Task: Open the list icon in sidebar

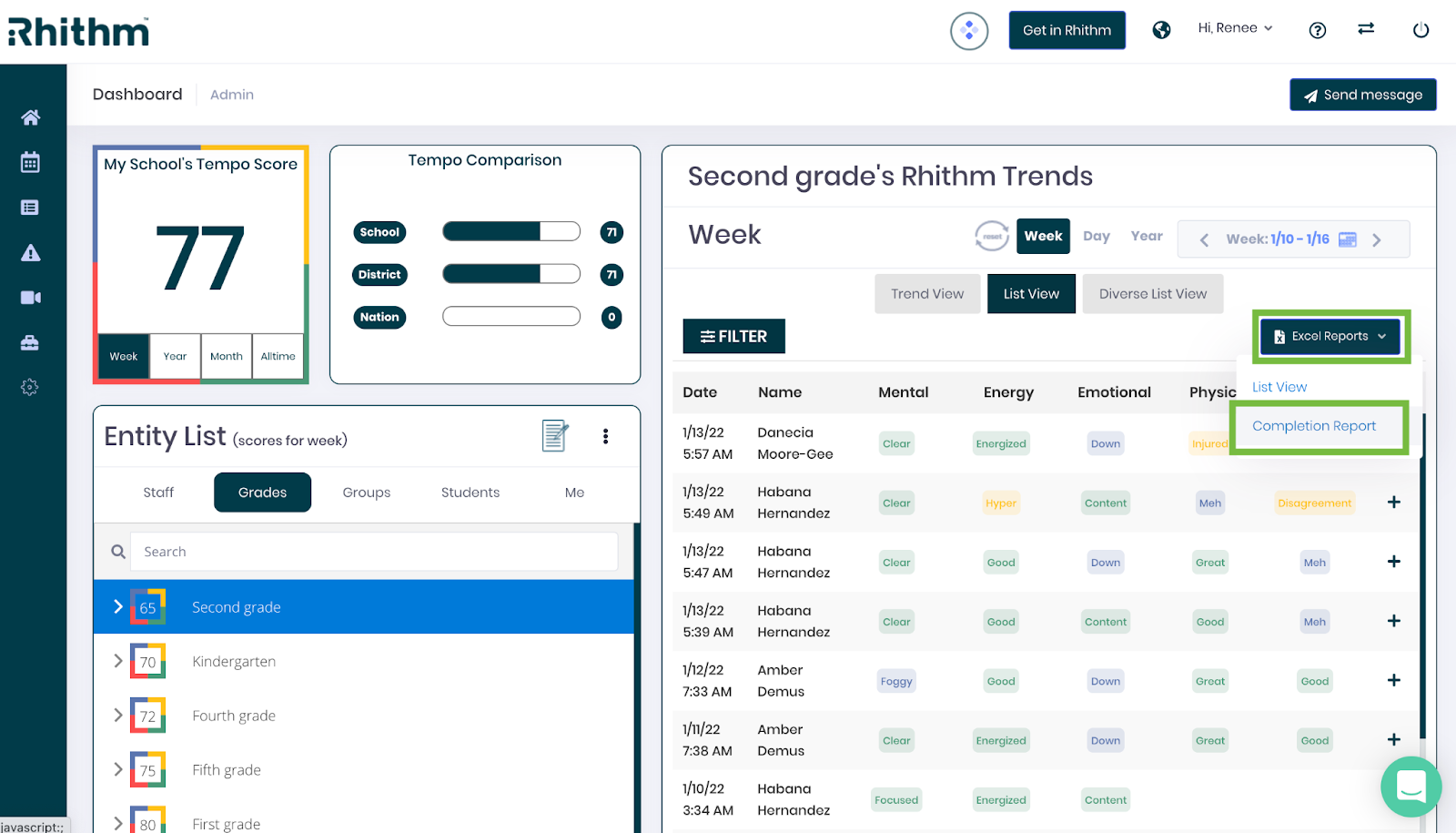Action: pos(30,208)
